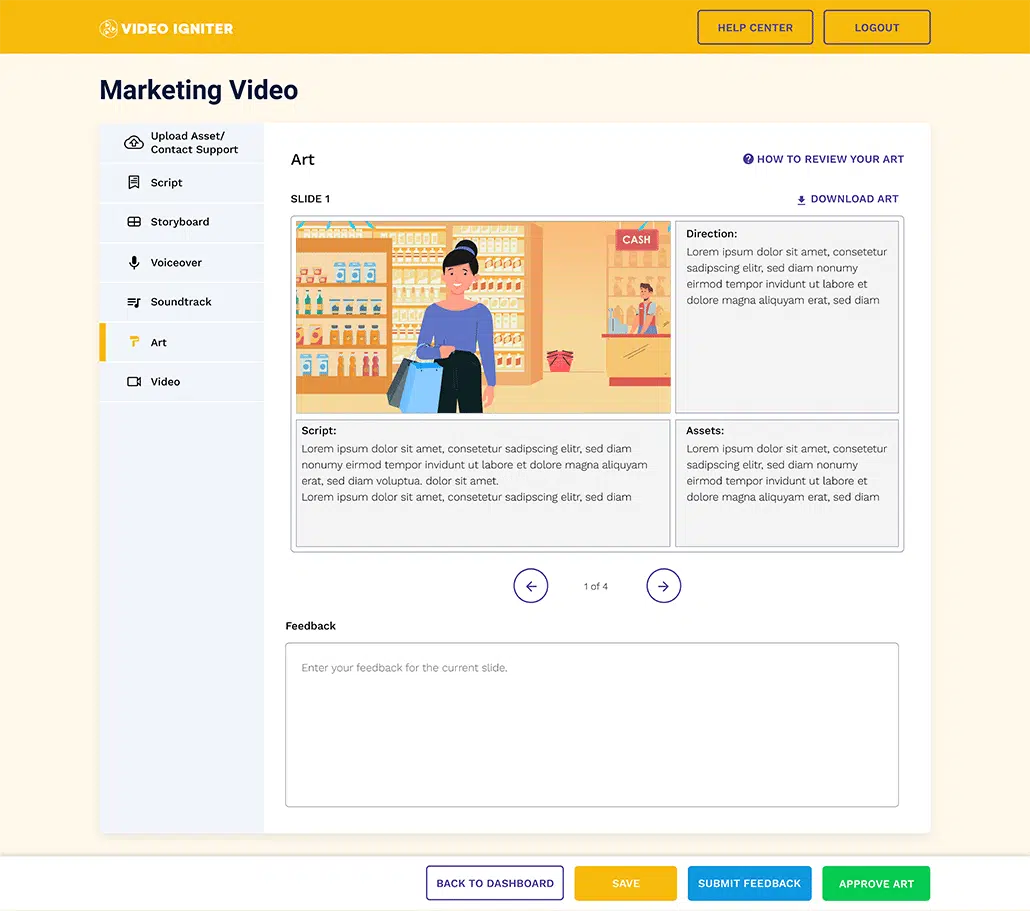Select the Script sidebar icon
Viewport: 1030px width, 911px height.
coord(134,181)
